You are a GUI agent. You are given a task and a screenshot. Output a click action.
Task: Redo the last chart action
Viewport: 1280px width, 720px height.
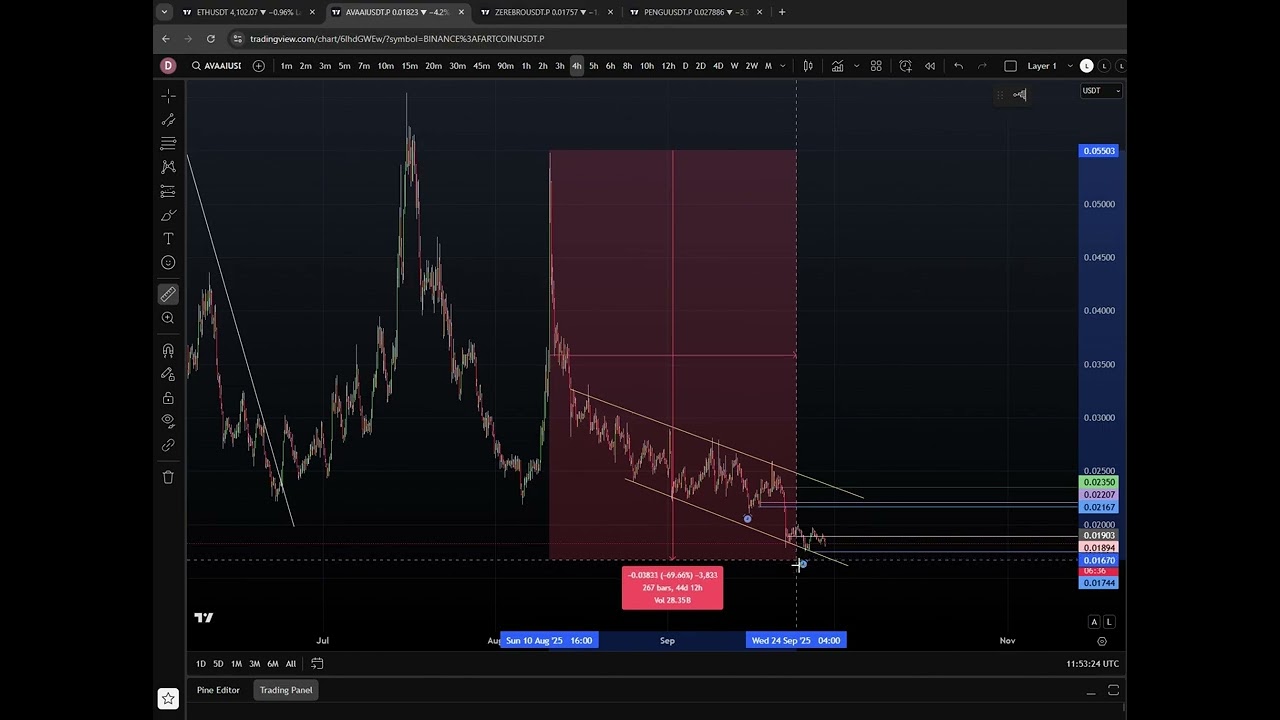982,66
